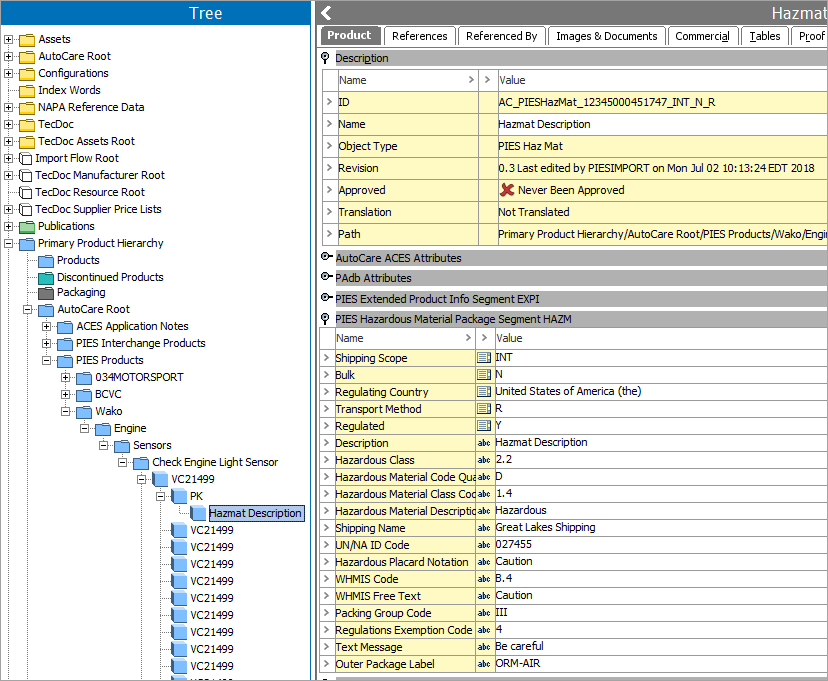828x681 pixels.
Task: Select the 034MOTORSPORT tree item
Action: point(139,377)
